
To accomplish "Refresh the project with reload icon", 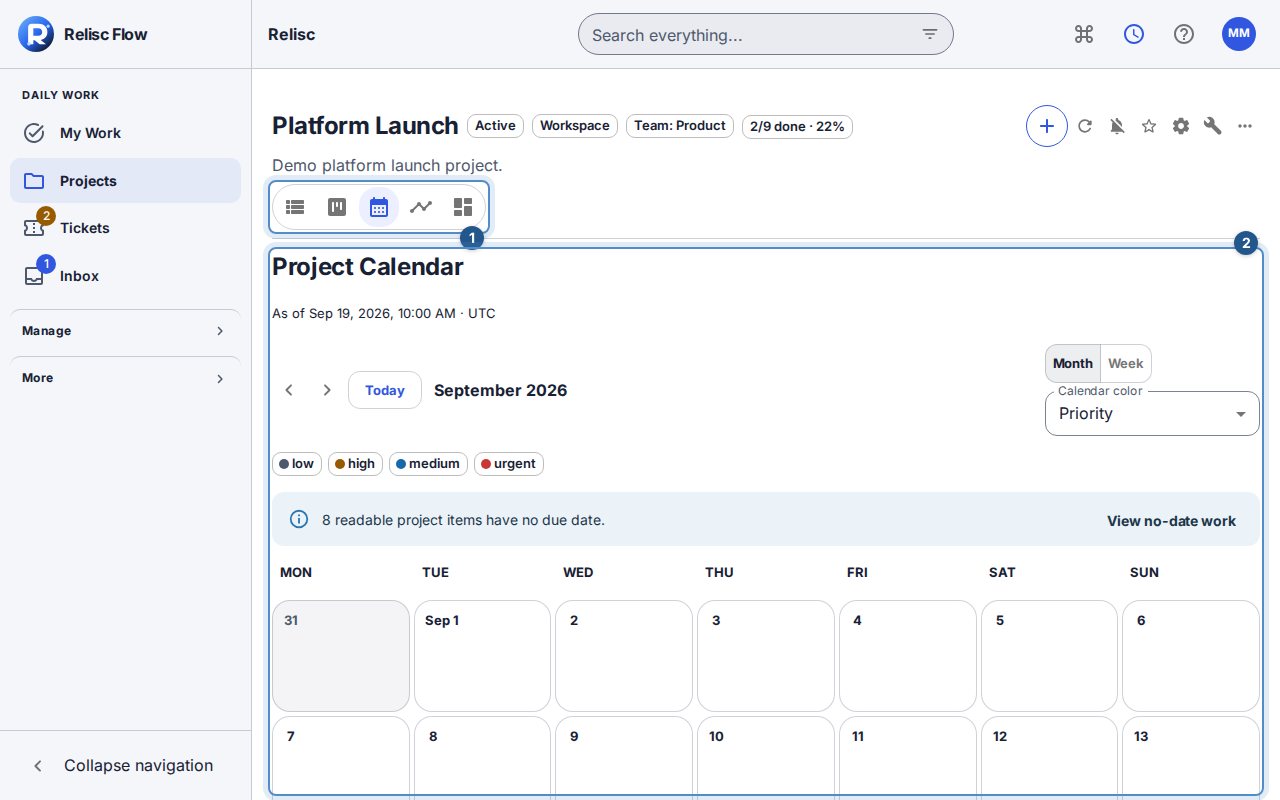I will pos(1085,126).
